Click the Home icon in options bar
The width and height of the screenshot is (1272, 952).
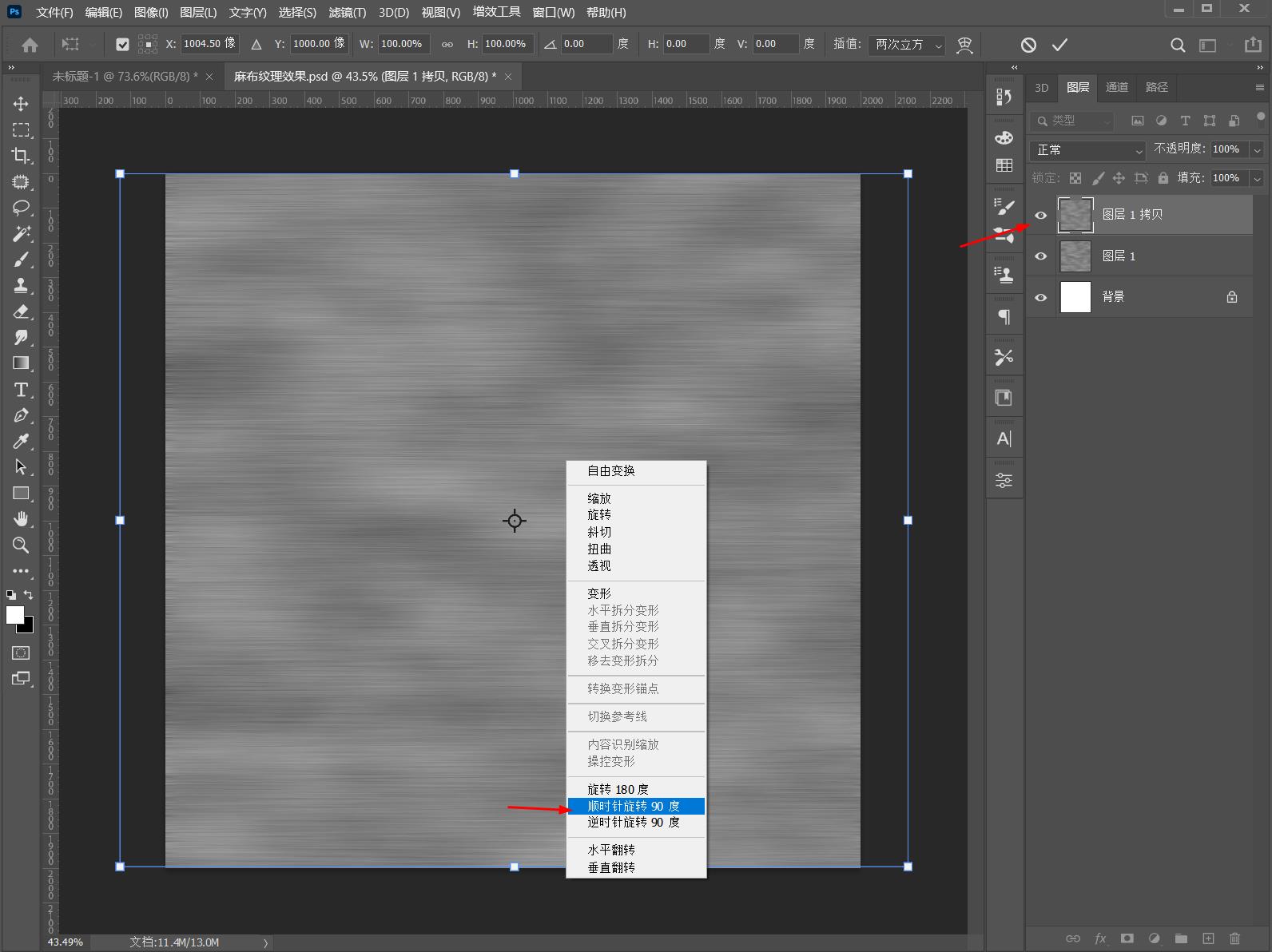30,45
